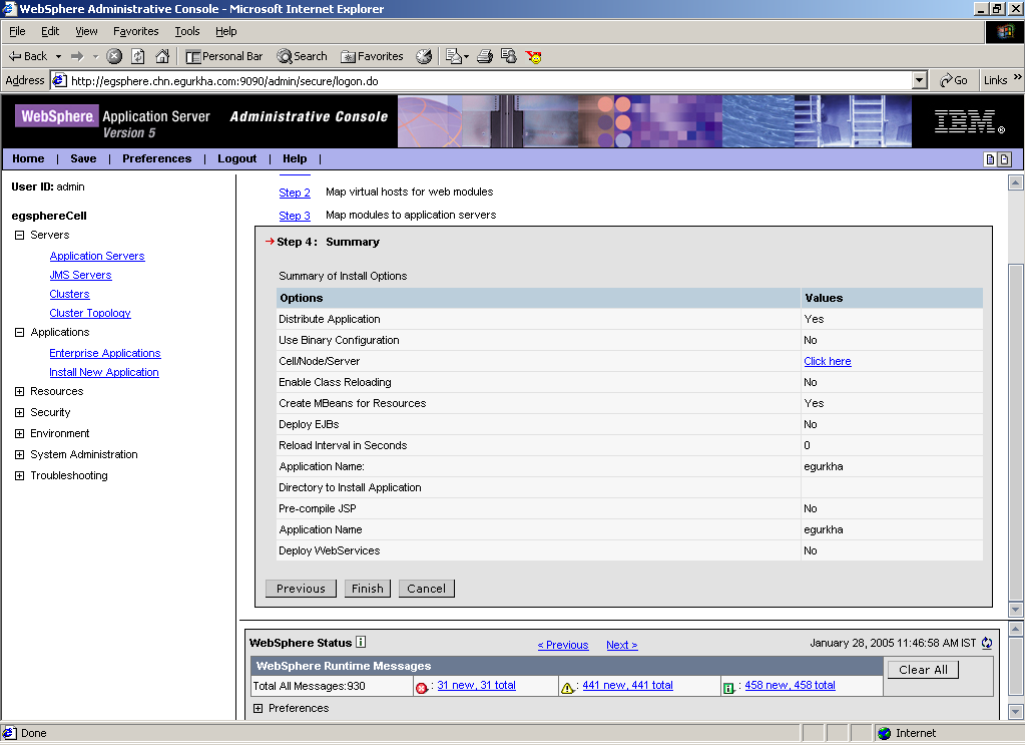This screenshot has height=748, width=1028.
Task: Open the Enterprise Applications link
Action: coord(105,353)
